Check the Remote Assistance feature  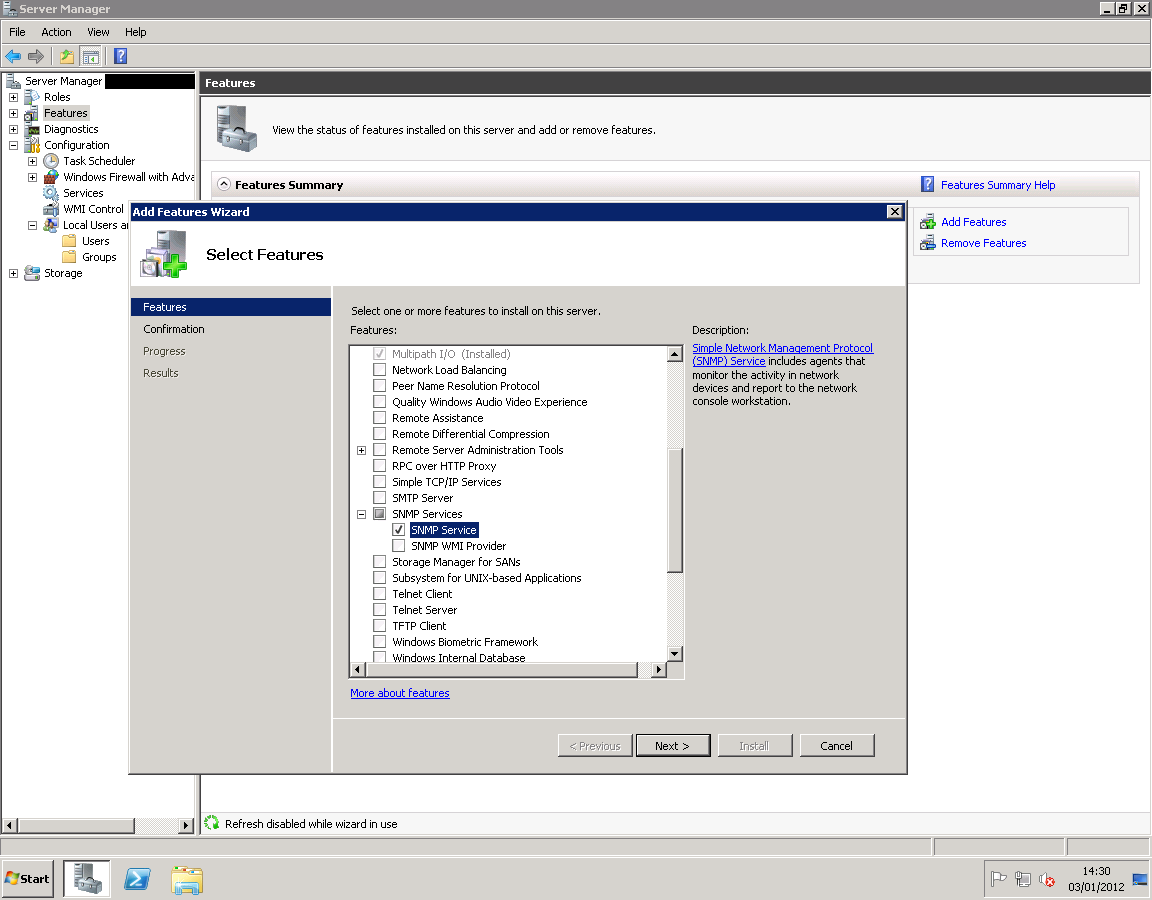coord(380,418)
